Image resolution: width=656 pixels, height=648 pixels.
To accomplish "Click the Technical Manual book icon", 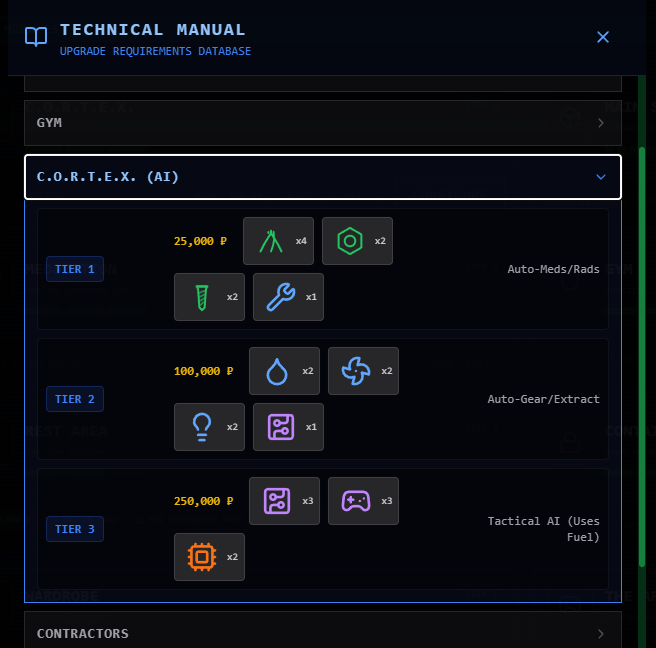I will (36, 37).
